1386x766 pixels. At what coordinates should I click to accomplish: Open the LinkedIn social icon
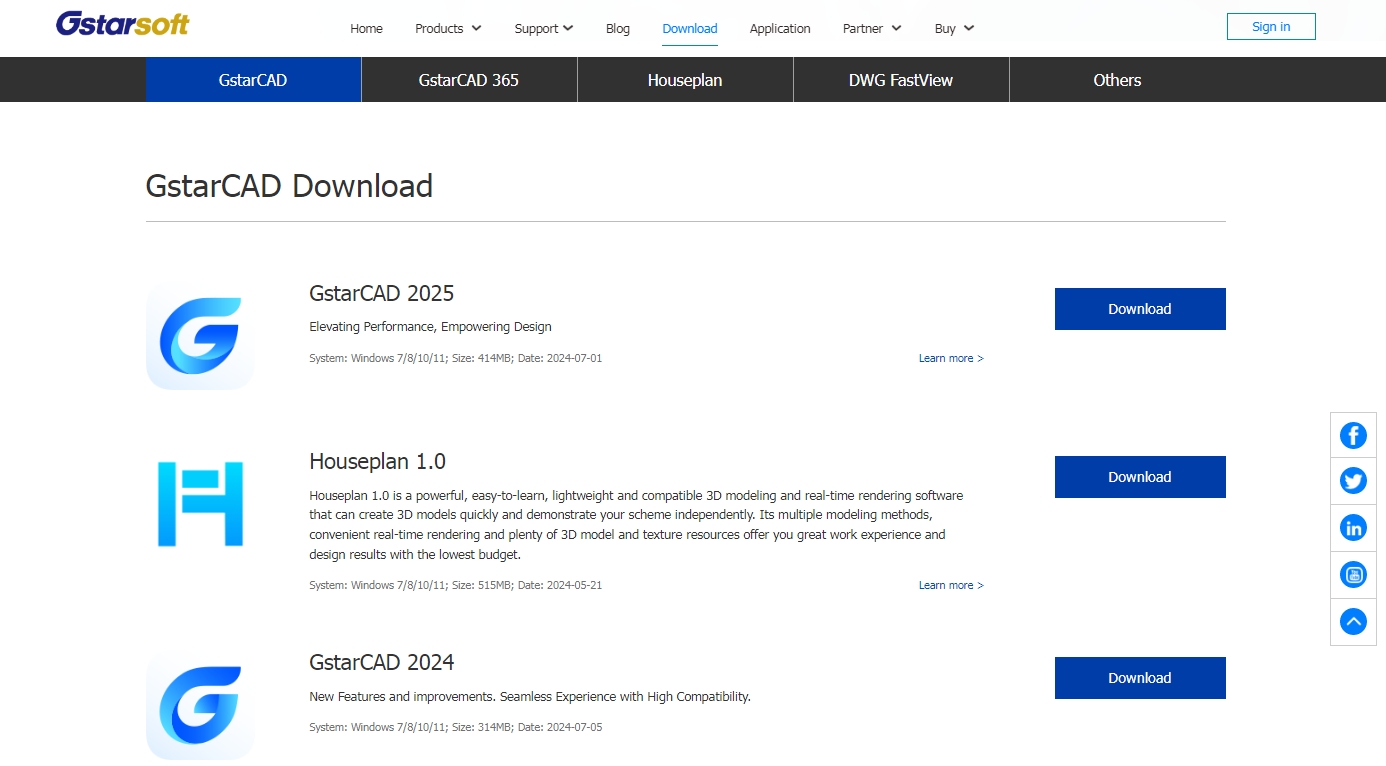point(1353,528)
